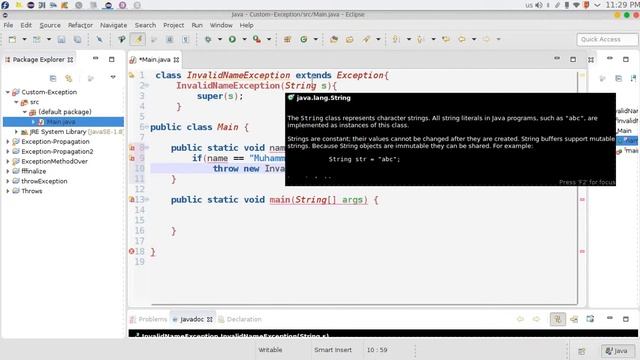
Task: Open the Debug dropdown arrow
Action: [x=220, y=39]
